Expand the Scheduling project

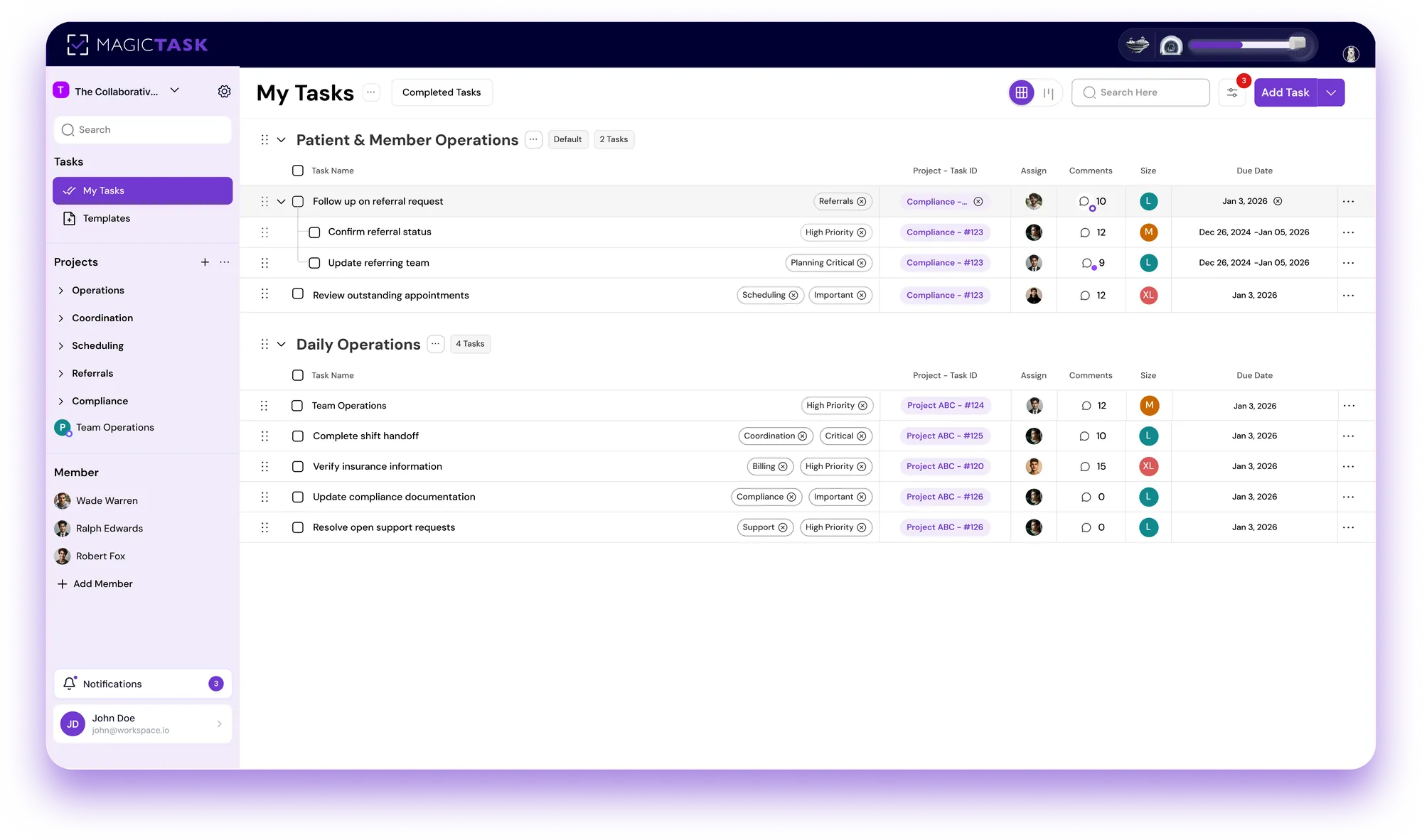(60, 346)
